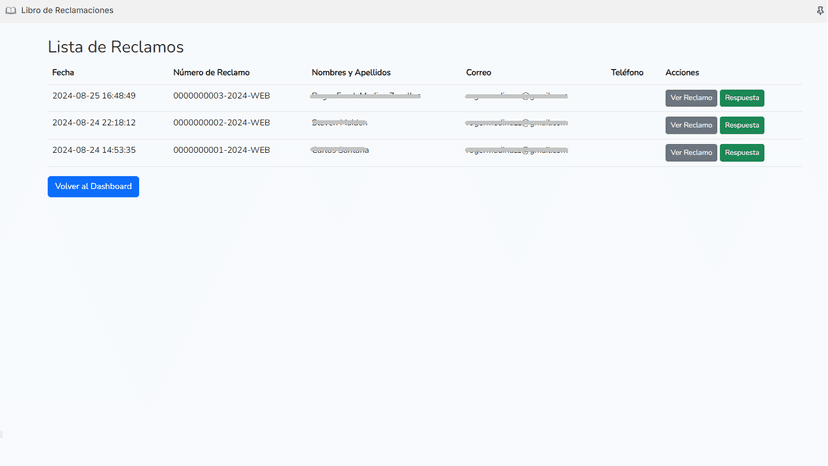Click the Teléfono column header
The height and width of the screenshot is (466, 828).
click(x=627, y=73)
